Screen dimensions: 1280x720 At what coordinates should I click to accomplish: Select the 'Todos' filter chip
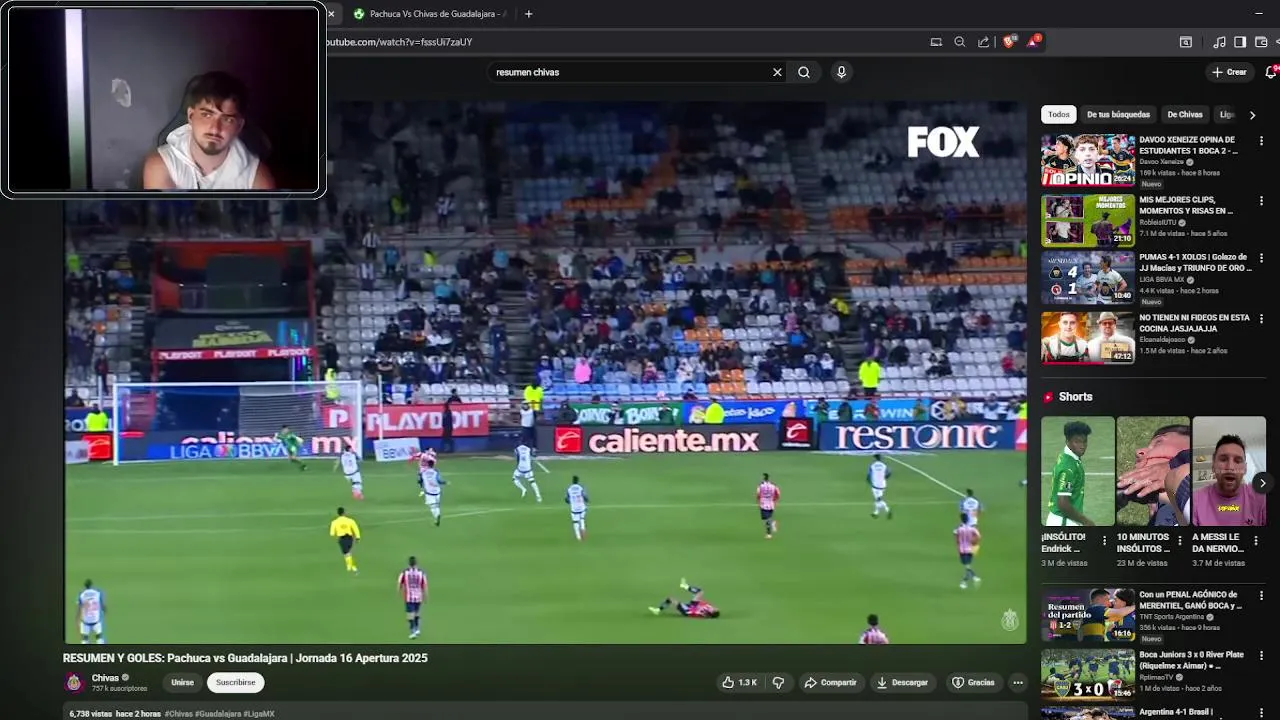coord(1058,115)
